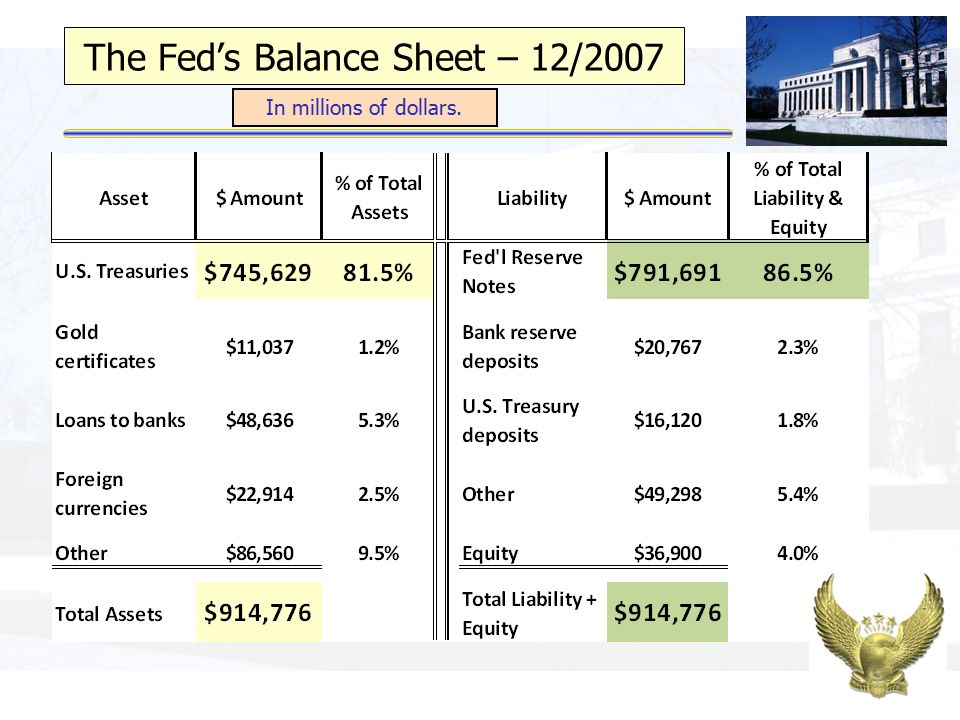960x720 pixels.
Task: Click the Asset column header
Action: pos(124,197)
